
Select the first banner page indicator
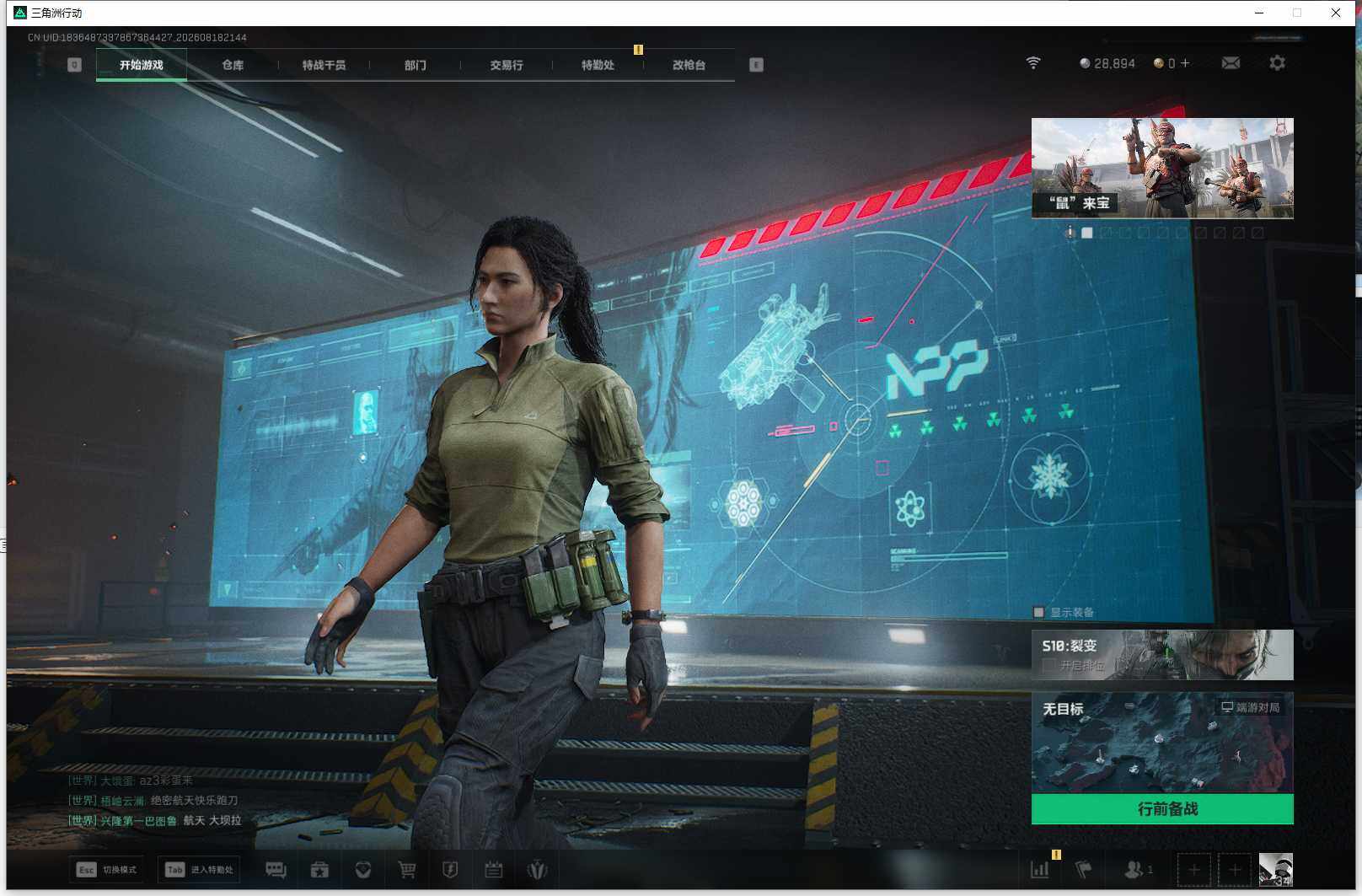(x=1087, y=233)
